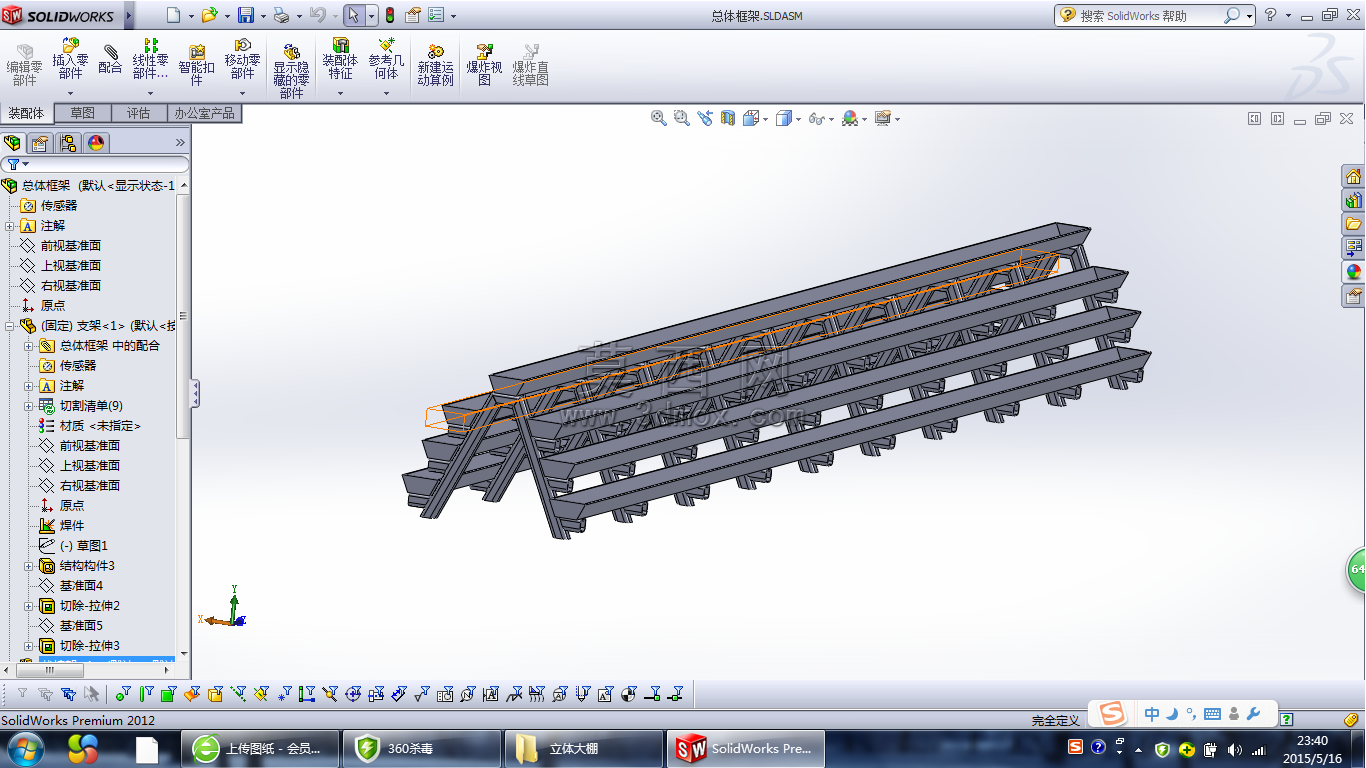Open the Design Library icon in task pane

point(1354,200)
